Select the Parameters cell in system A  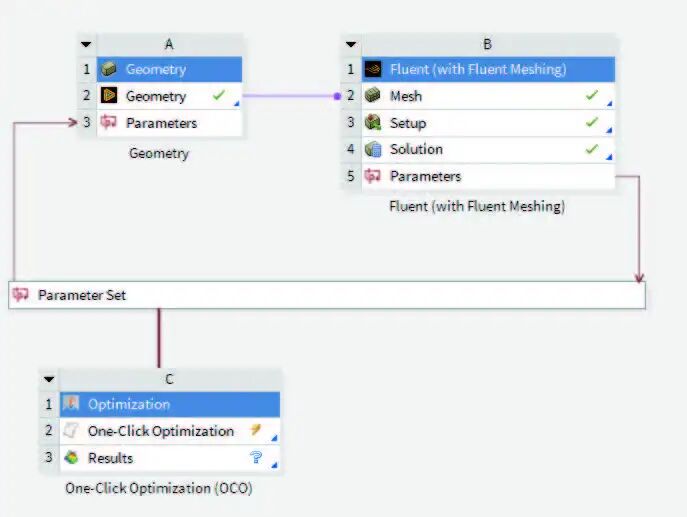(169, 123)
